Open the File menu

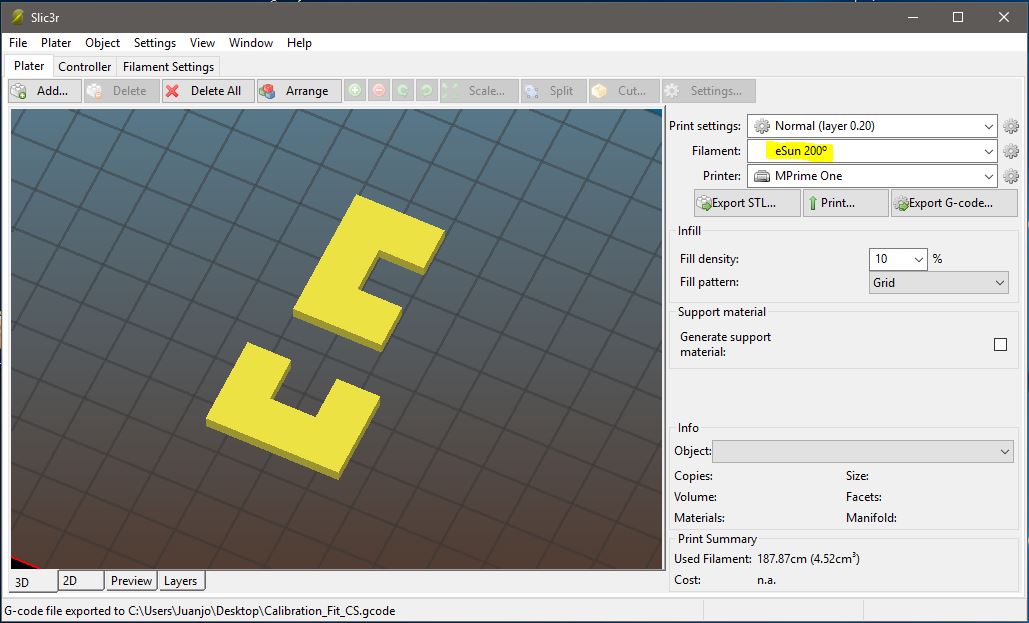point(18,43)
